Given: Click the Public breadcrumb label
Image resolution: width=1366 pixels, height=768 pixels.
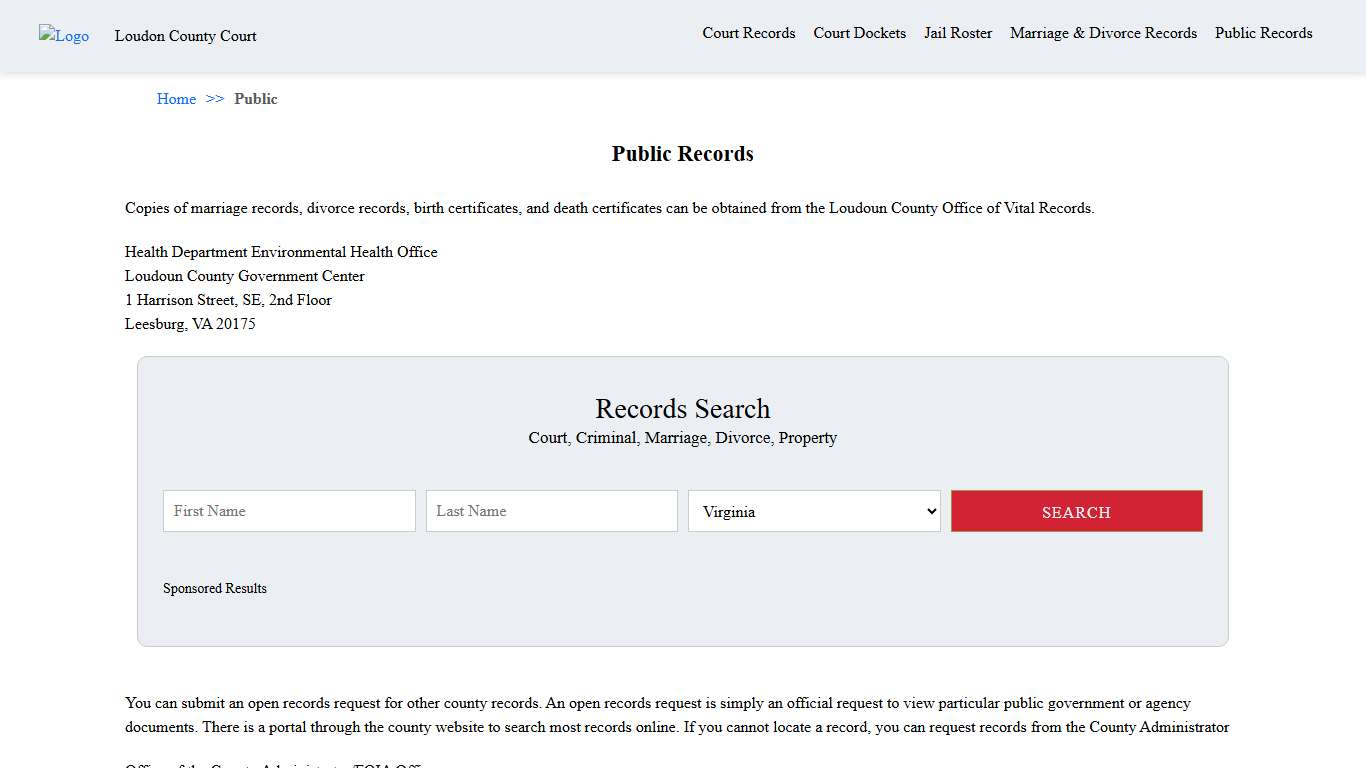Looking at the screenshot, I should tap(256, 99).
